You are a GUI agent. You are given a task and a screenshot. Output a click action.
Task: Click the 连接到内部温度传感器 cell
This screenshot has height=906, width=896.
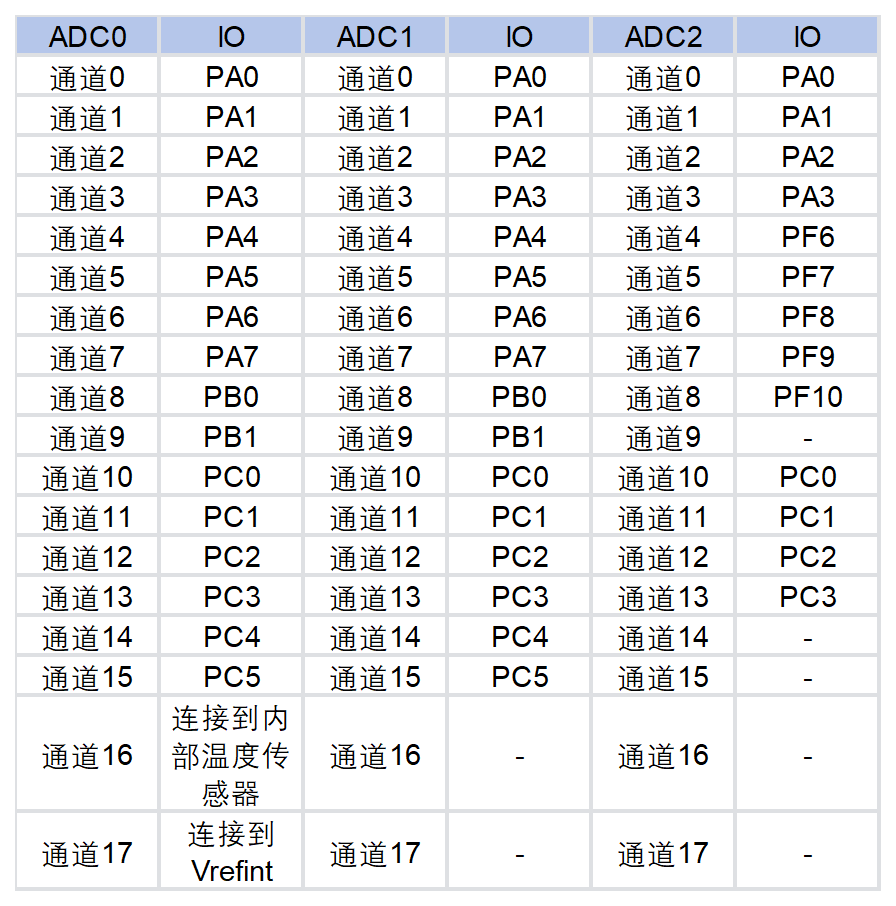231,754
